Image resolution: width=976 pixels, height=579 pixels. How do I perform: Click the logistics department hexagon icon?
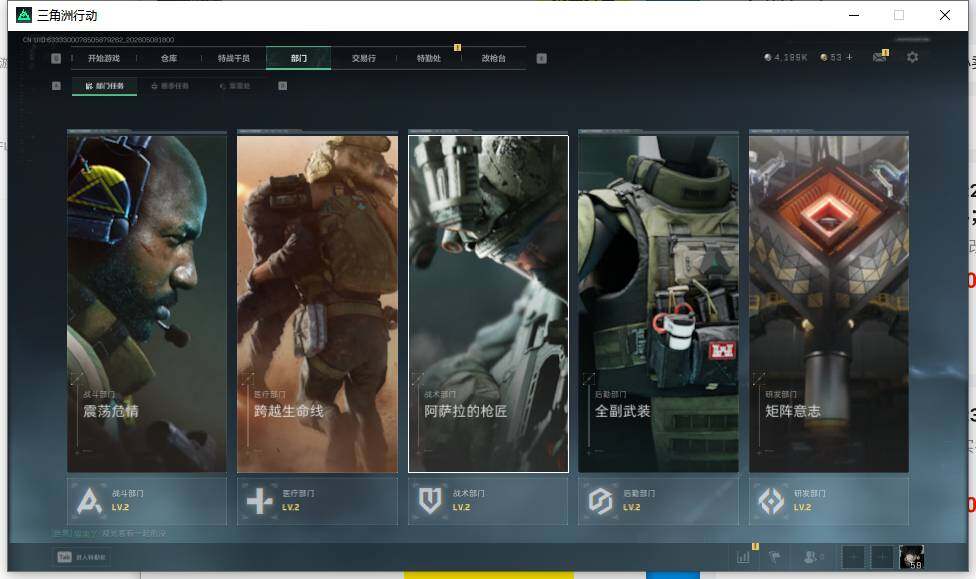[x=601, y=501]
